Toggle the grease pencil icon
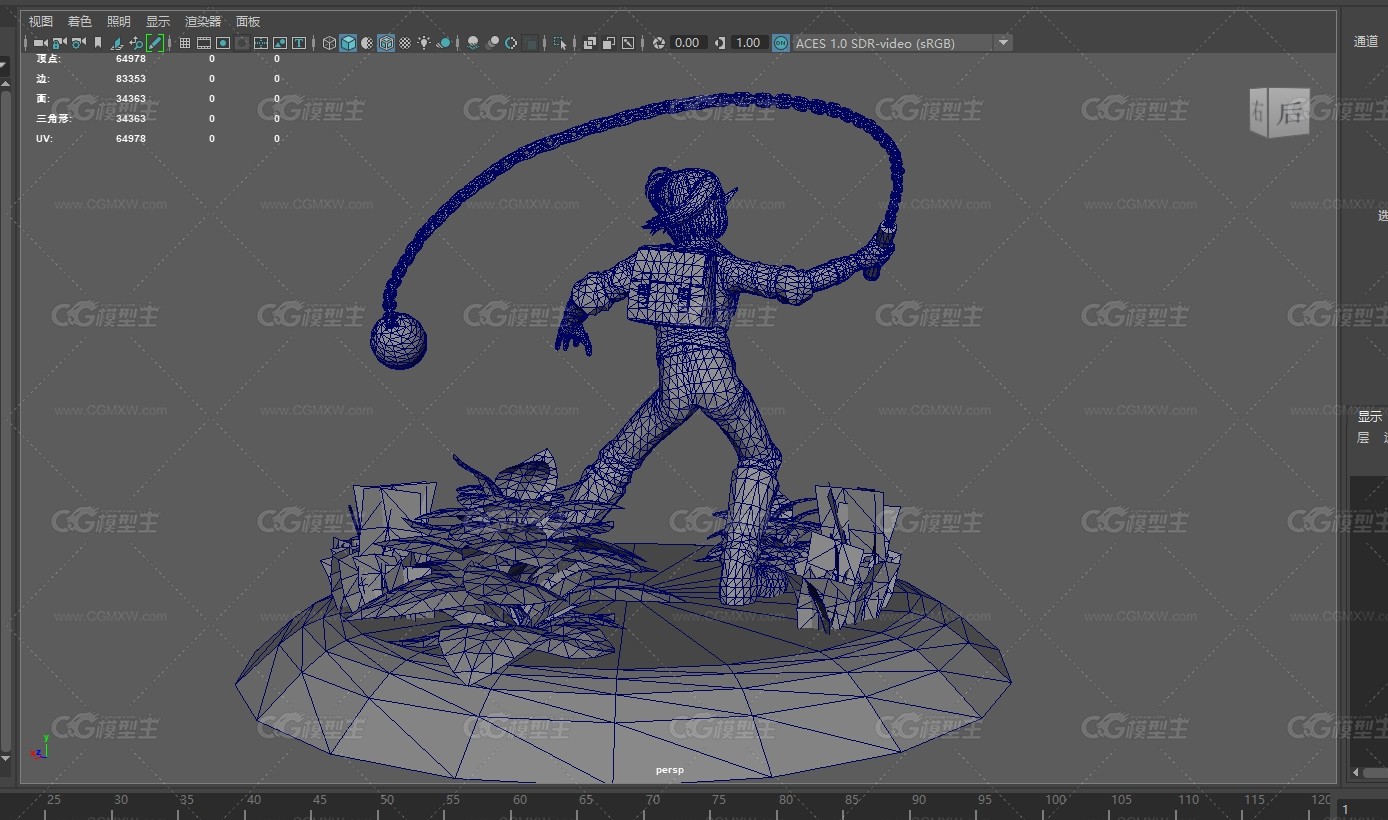 coord(155,43)
